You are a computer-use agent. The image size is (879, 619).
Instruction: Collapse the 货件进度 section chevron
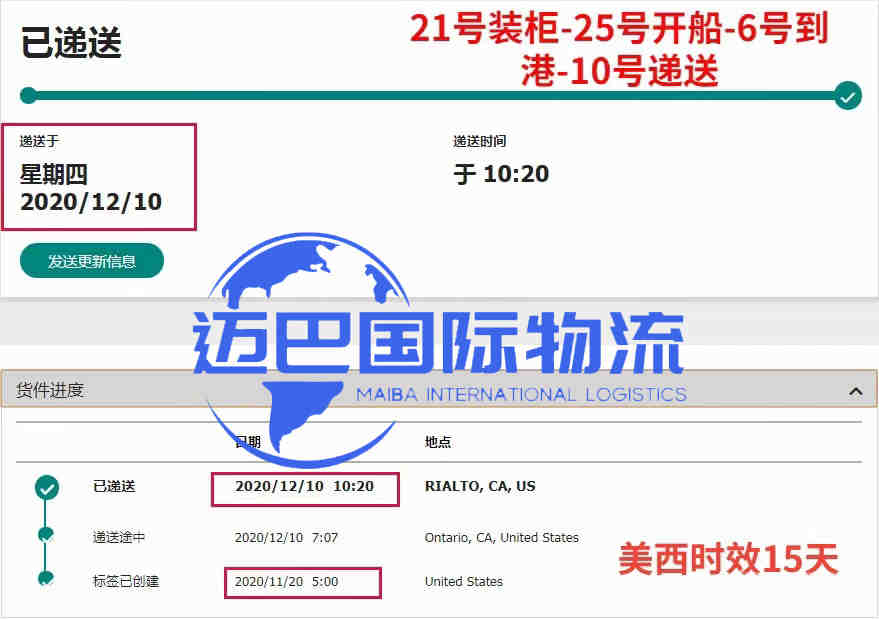coord(855,391)
